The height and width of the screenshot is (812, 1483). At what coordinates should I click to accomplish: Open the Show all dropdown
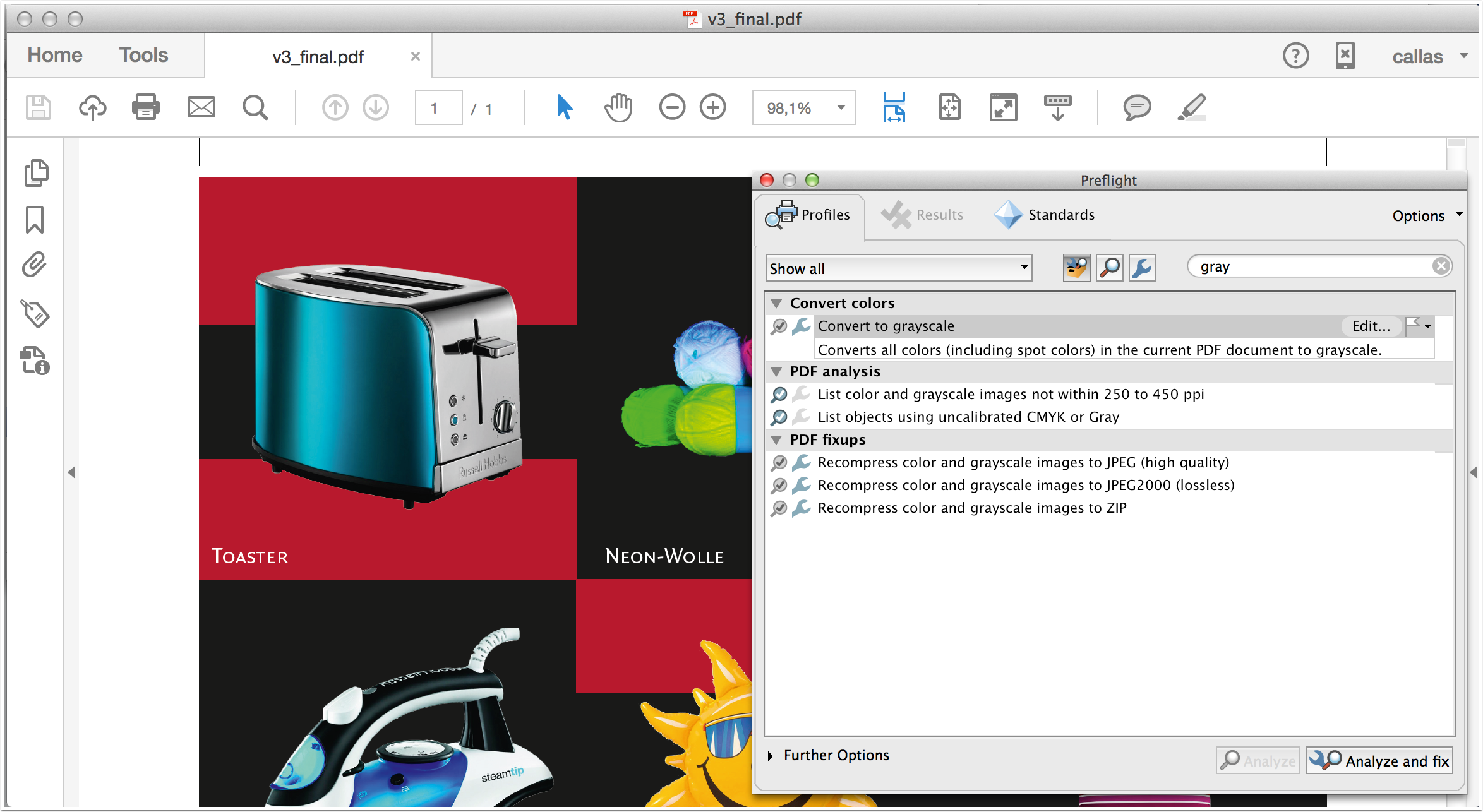pos(899,268)
